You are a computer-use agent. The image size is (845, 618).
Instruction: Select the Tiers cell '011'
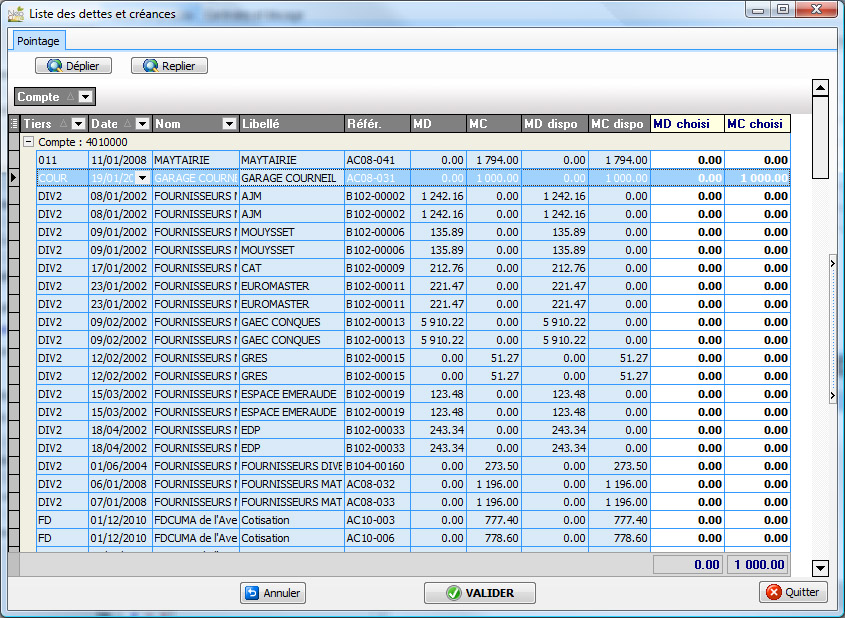tap(62, 160)
